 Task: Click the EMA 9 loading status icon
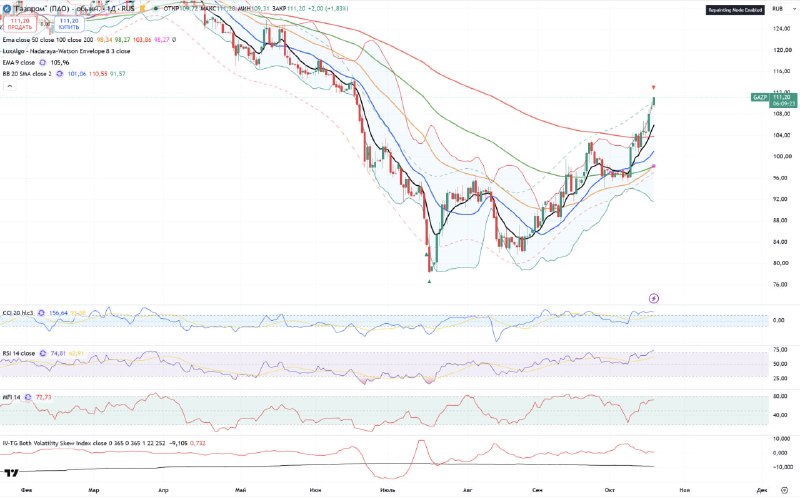(42, 62)
